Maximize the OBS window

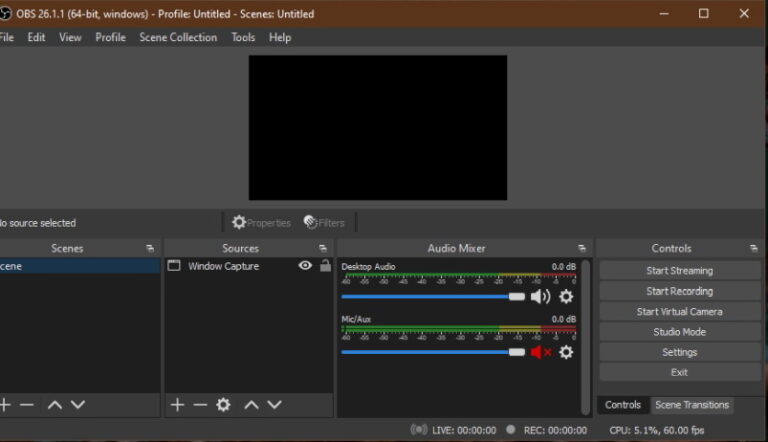[703, 14]
